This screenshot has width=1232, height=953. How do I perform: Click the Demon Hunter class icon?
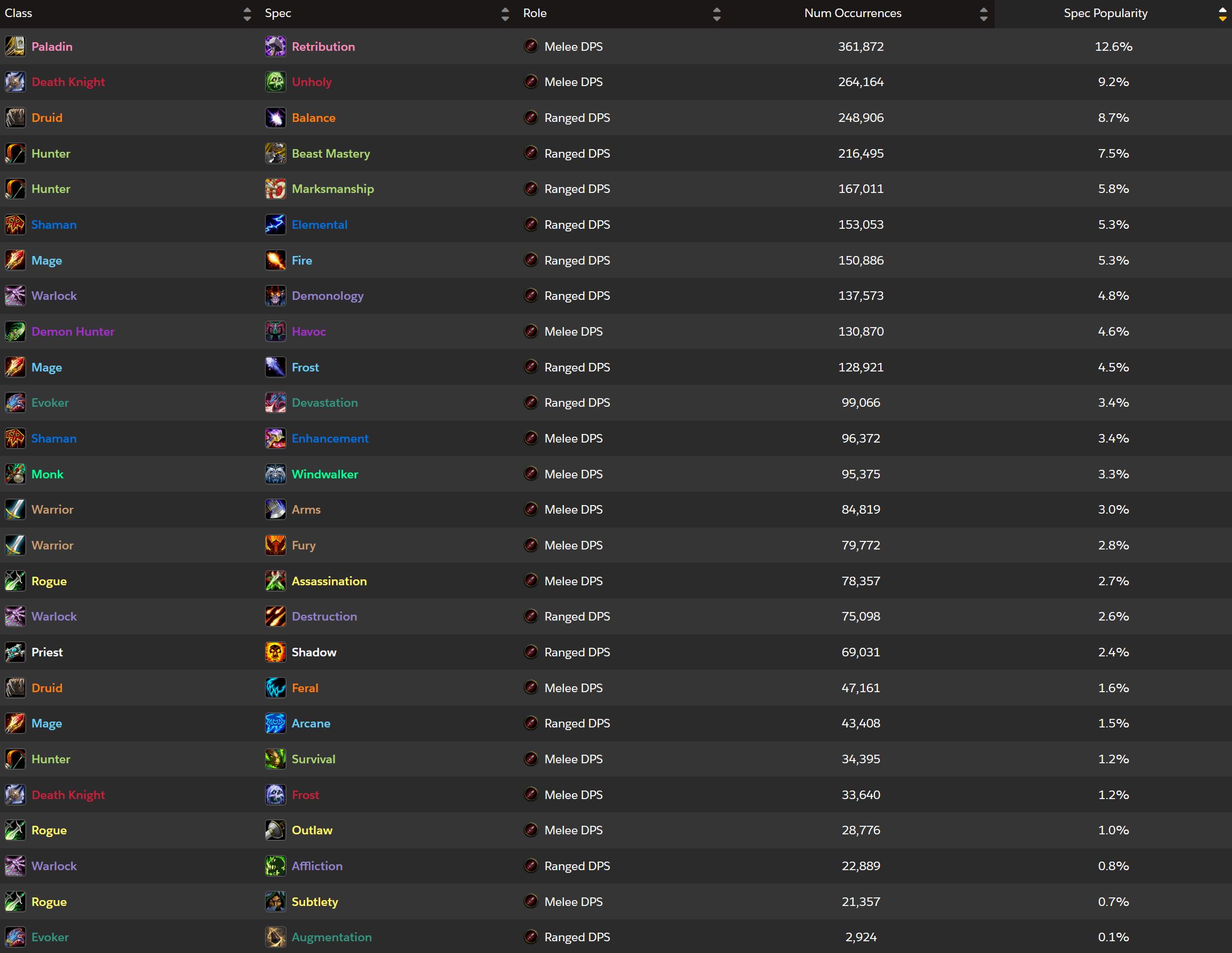[15, 331]
